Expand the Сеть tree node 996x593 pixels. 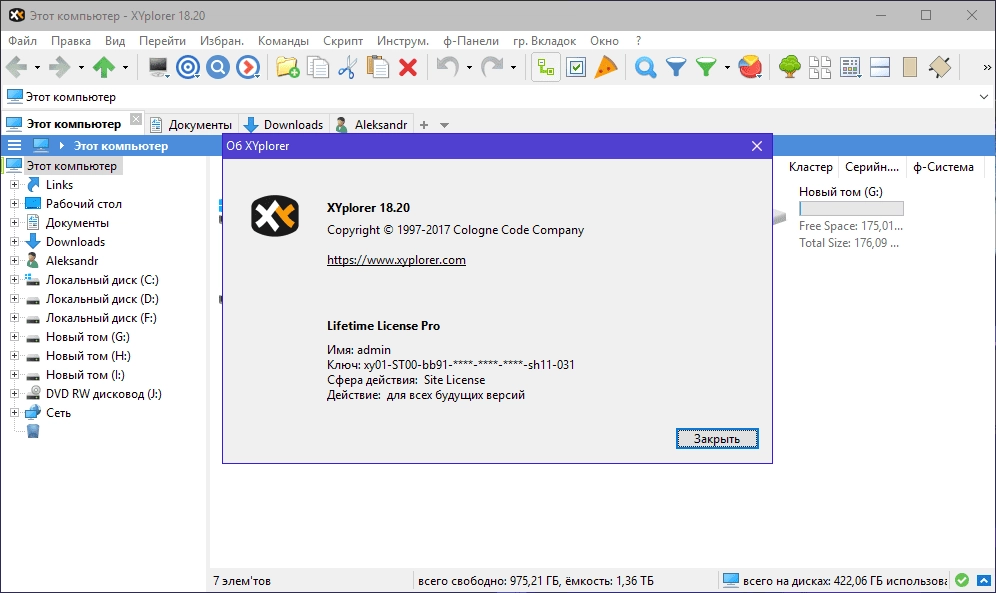tap(14, 413)
